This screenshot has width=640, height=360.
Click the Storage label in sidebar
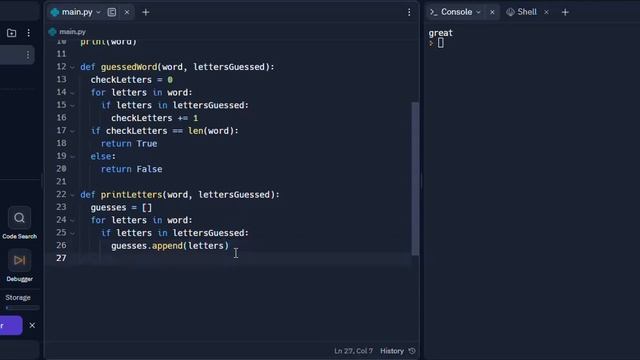(18, 298)
